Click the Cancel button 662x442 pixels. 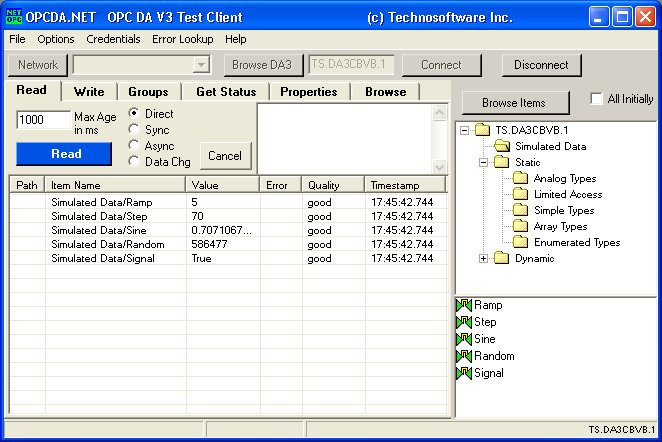[x=225, y=156]
